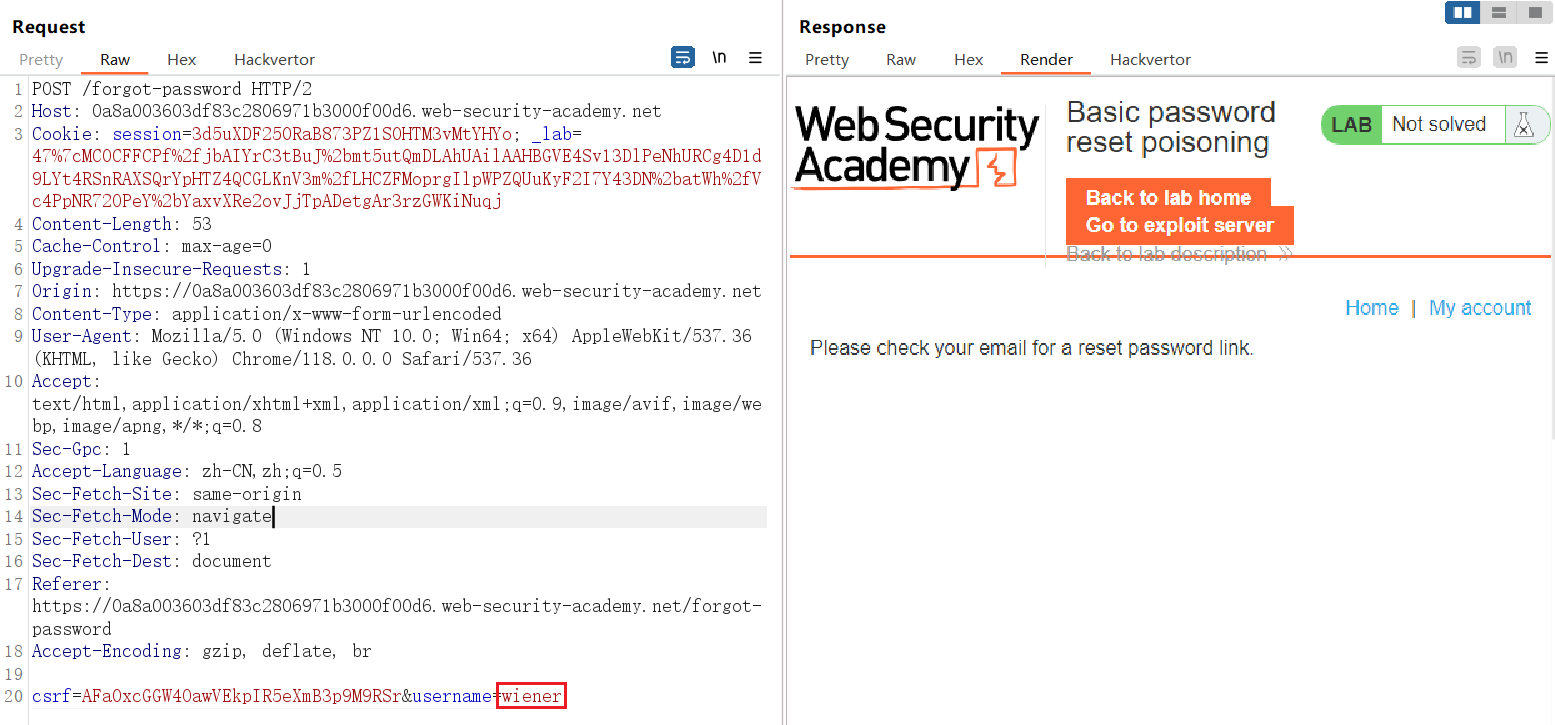Open the Response panel hamburger options menu

(x=1541, y=58)
